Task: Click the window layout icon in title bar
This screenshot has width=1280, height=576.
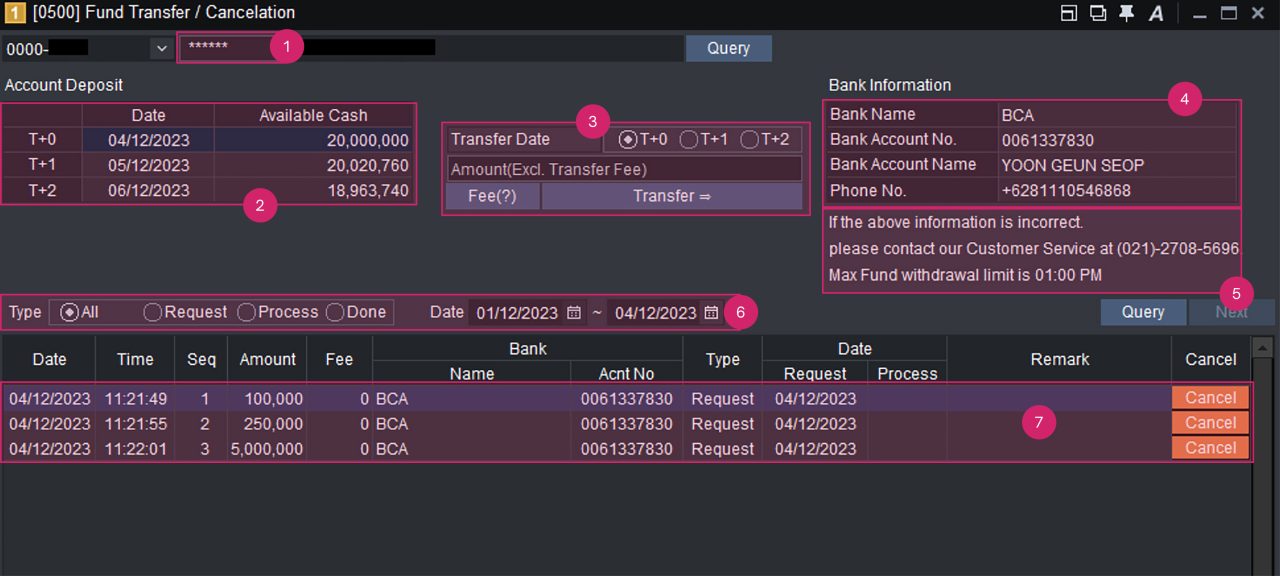Action: point(1069,13)
